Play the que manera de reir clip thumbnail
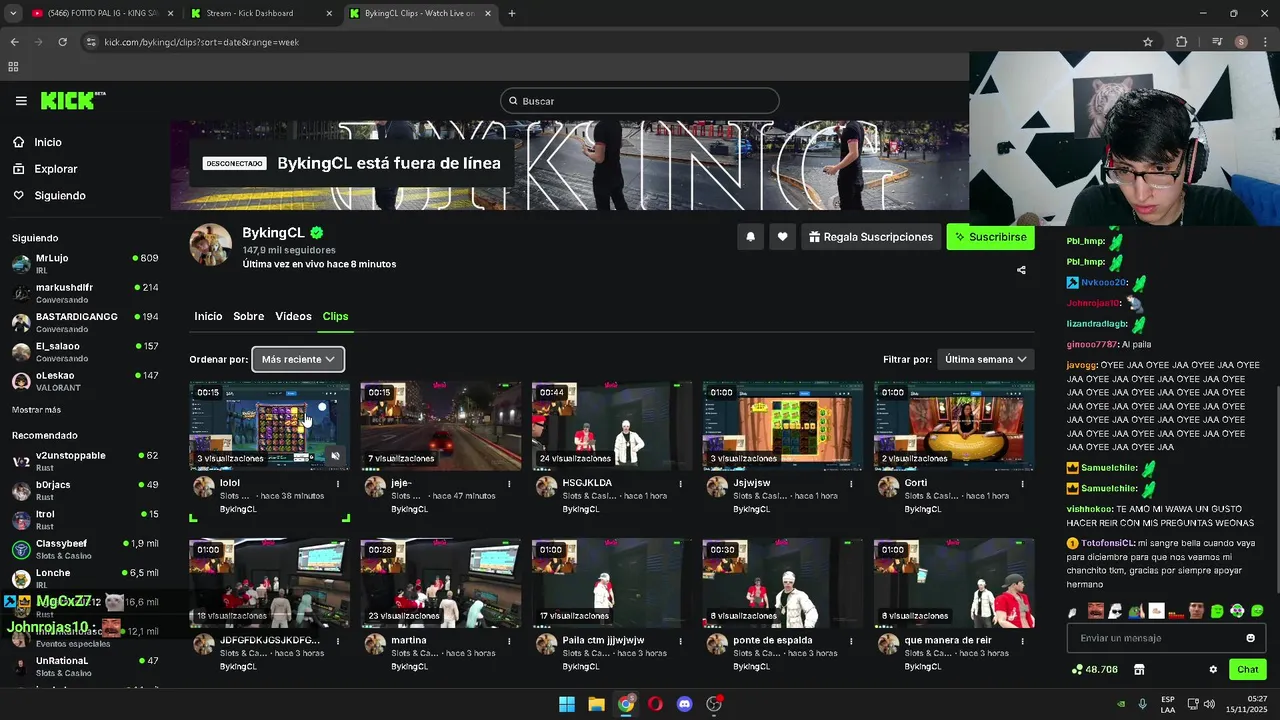1280x720 pixels. (x=954, y=583)
